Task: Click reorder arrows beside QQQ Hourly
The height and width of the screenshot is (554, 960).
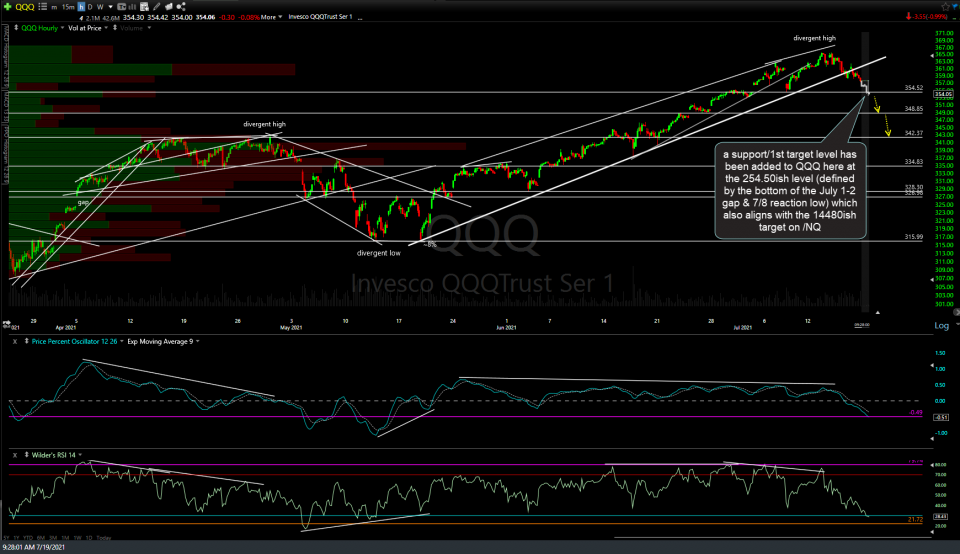Action: (16, 28)
